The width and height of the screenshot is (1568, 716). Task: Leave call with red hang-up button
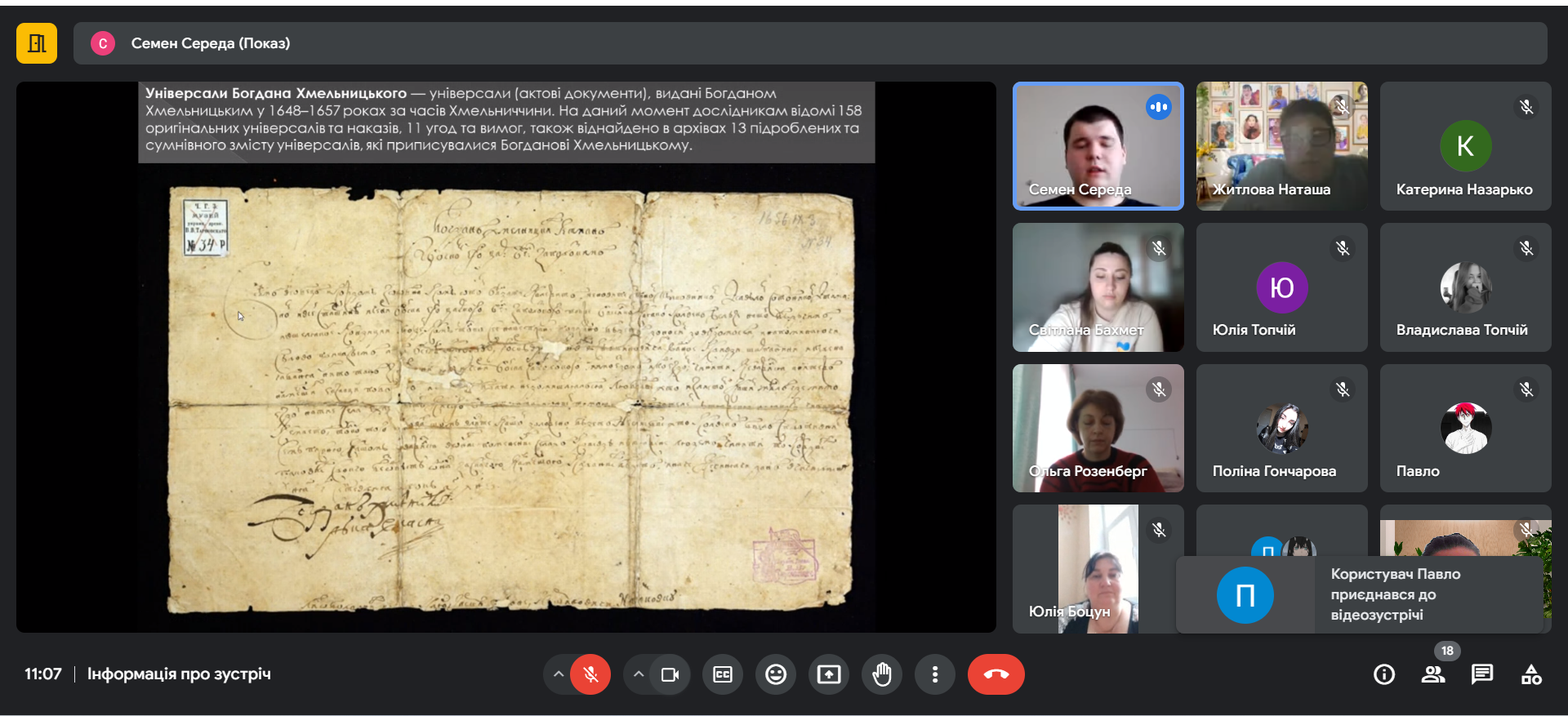pyautogui.click(x=996, y=674)
